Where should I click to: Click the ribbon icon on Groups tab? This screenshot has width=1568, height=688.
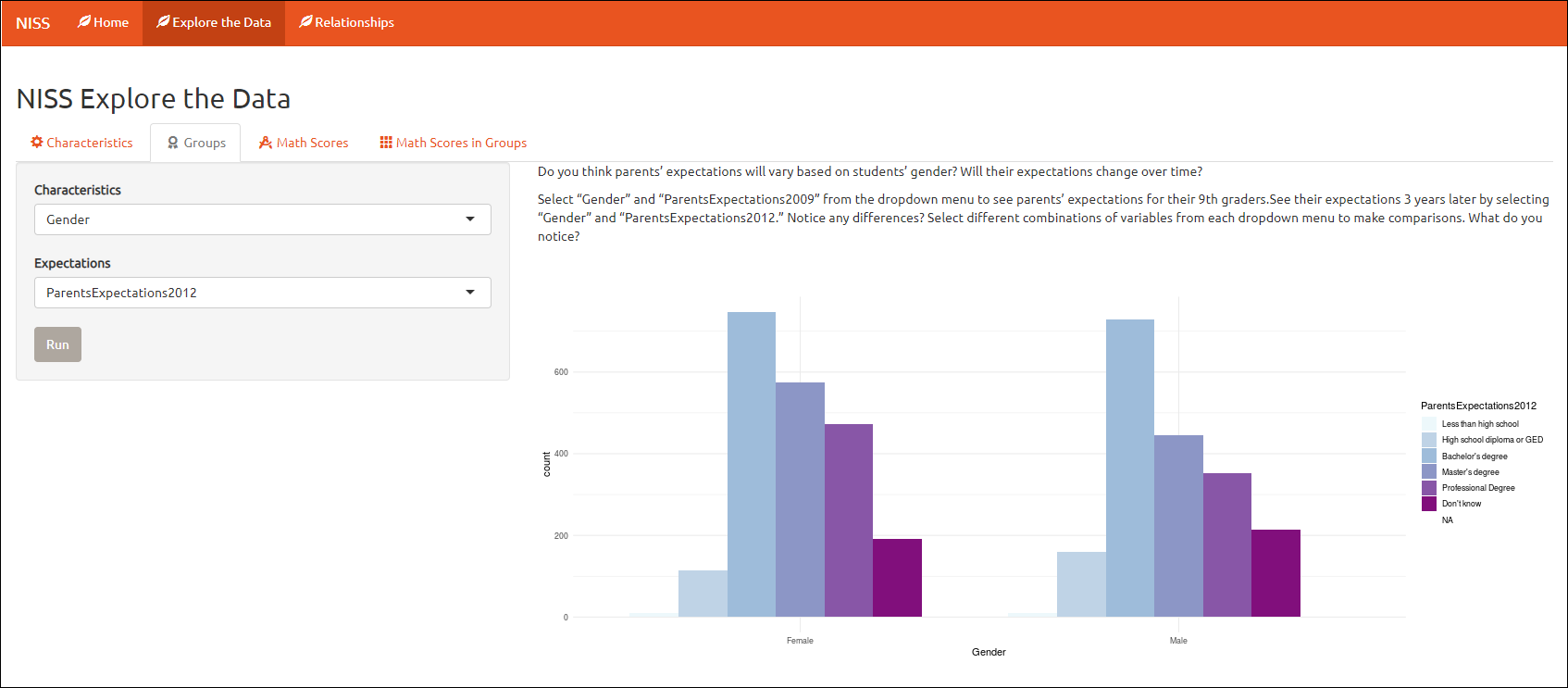[x=173, y=143]
